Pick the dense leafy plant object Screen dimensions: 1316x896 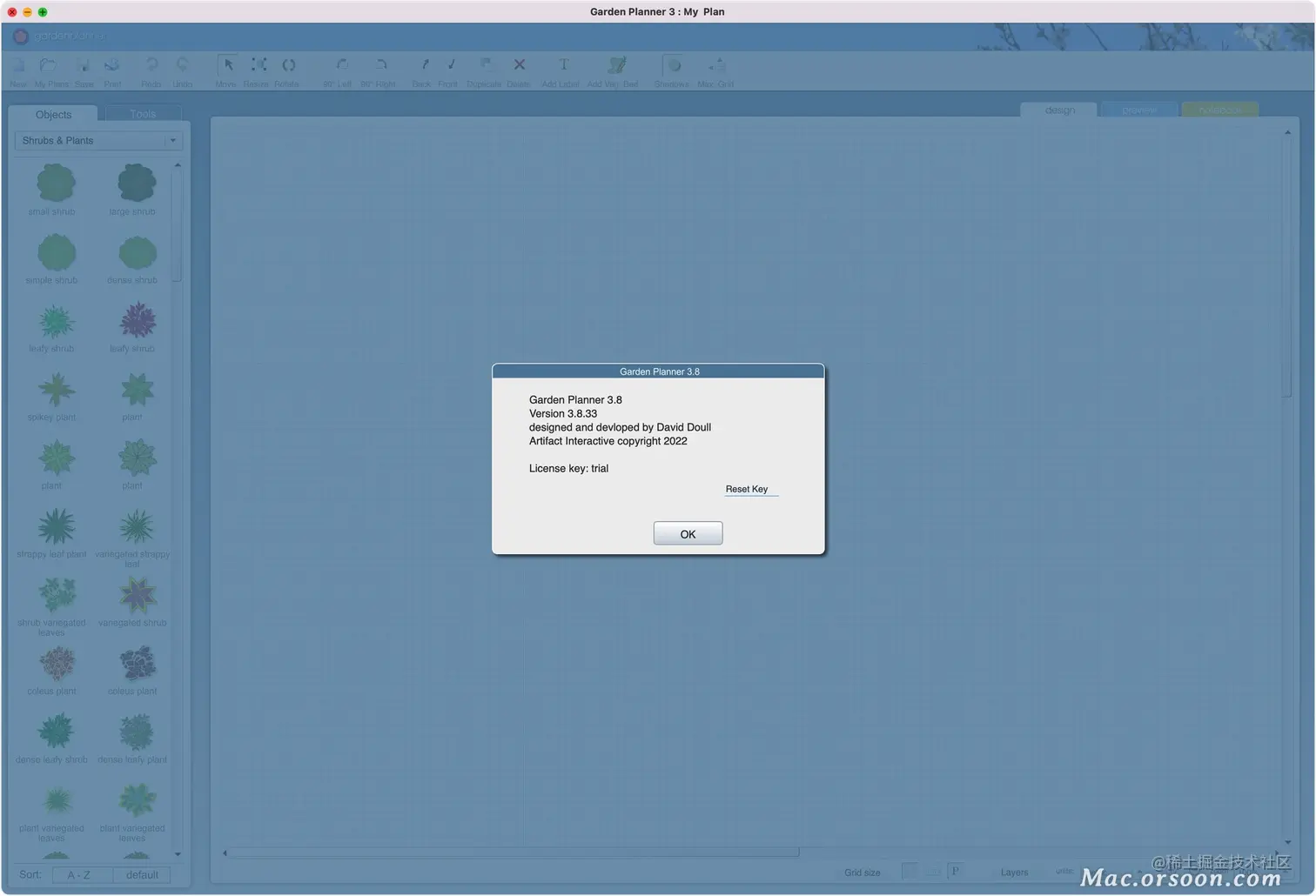(x=137, y=732)
